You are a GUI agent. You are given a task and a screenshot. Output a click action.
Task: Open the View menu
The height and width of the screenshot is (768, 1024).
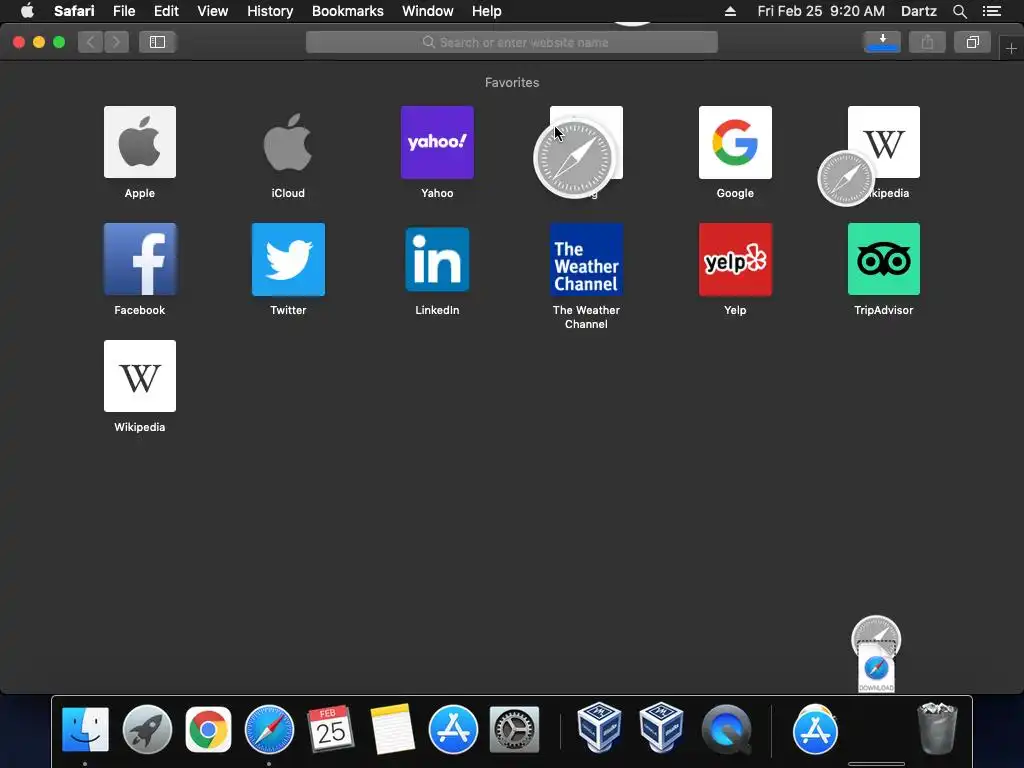[212, 11]
